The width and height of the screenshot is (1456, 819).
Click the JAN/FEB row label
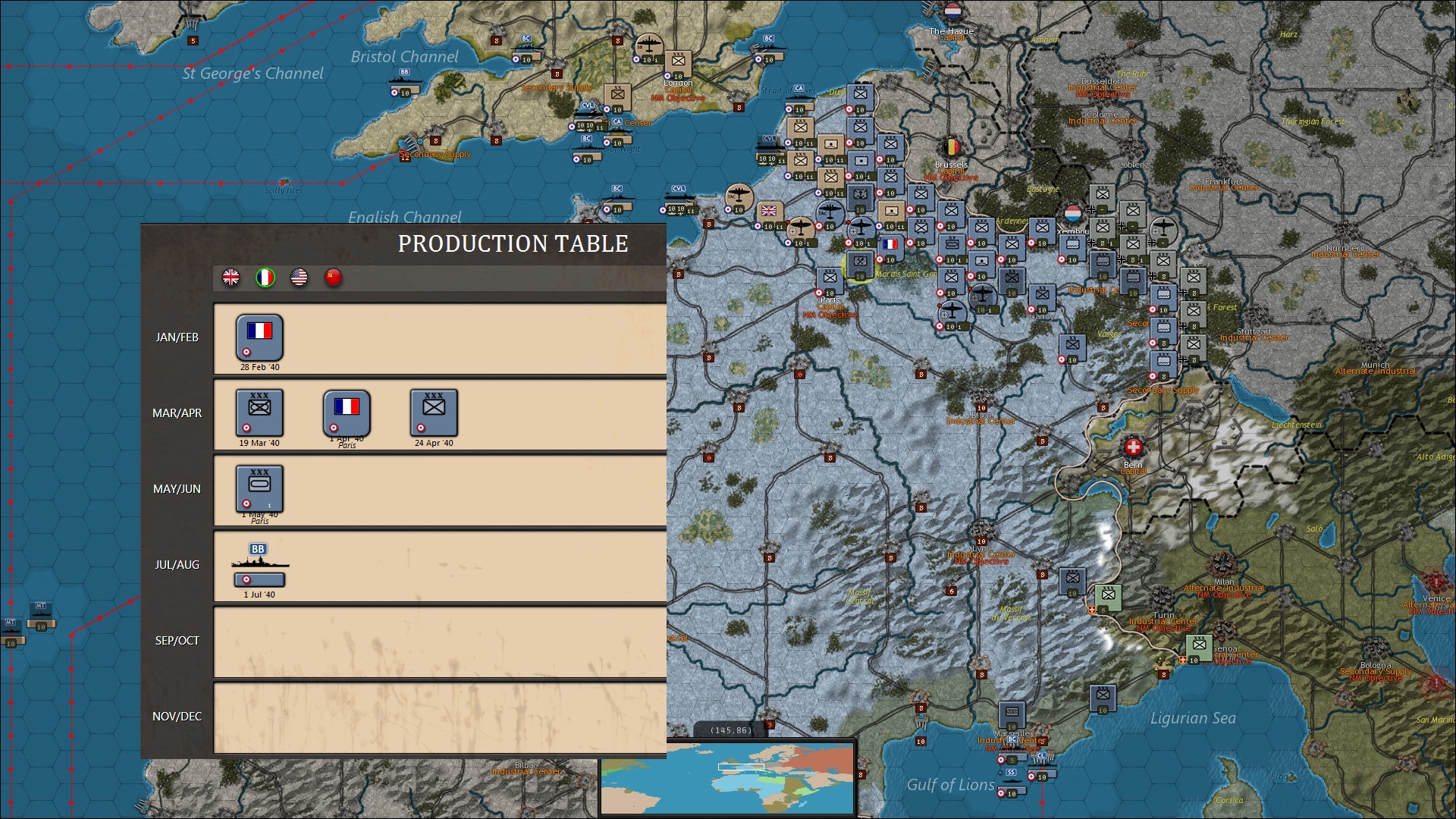(177, 337)
